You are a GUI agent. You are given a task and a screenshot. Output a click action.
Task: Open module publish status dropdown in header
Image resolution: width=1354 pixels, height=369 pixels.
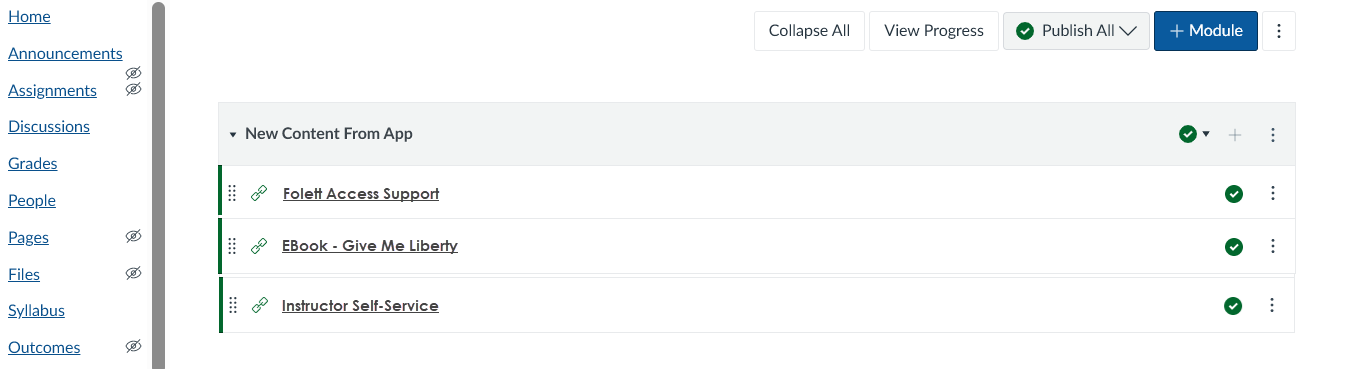(x=1195, y=134)
